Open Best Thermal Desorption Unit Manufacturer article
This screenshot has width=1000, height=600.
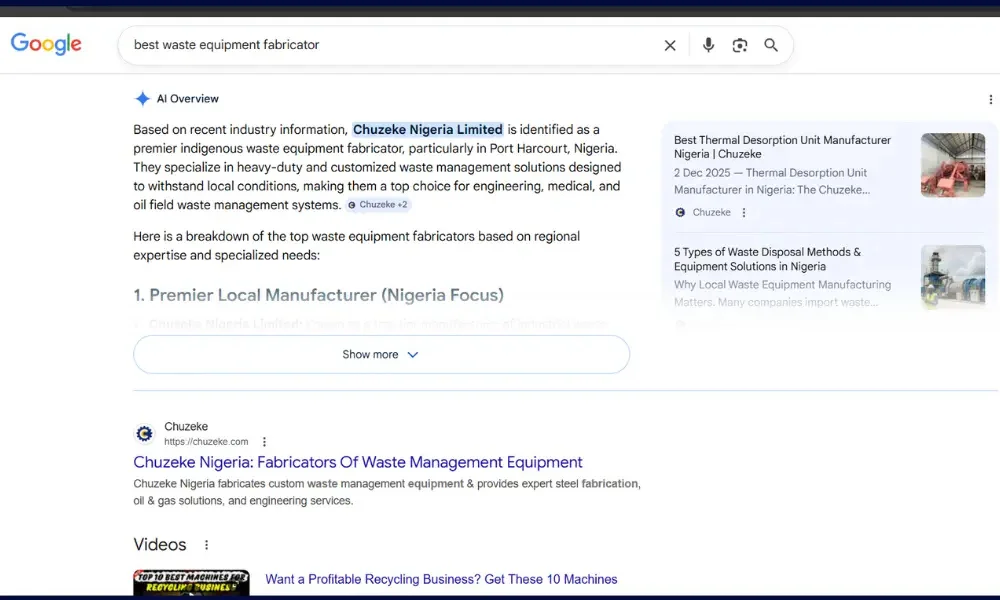(x=782, y=147)
